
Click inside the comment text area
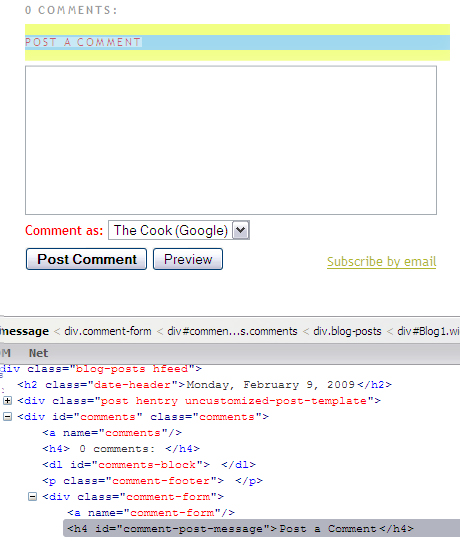point(231,140)
